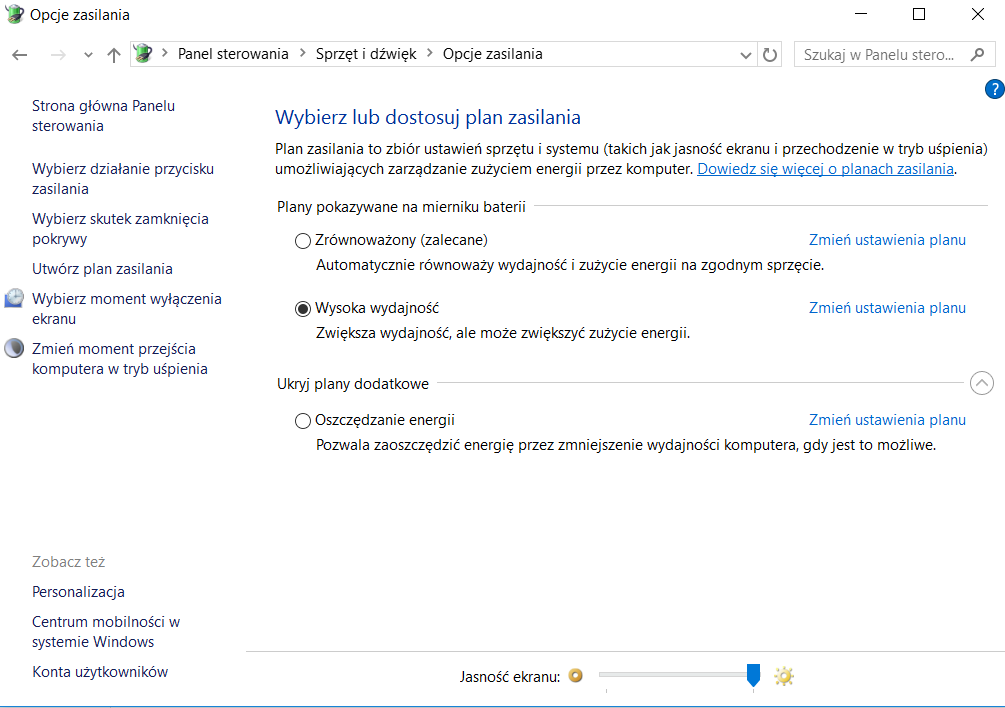This screenshot has height=708, width=1005.
Task: Click Zmień ustawienia planu for Wysoka wydajność
Action: (x=886, y=308)
